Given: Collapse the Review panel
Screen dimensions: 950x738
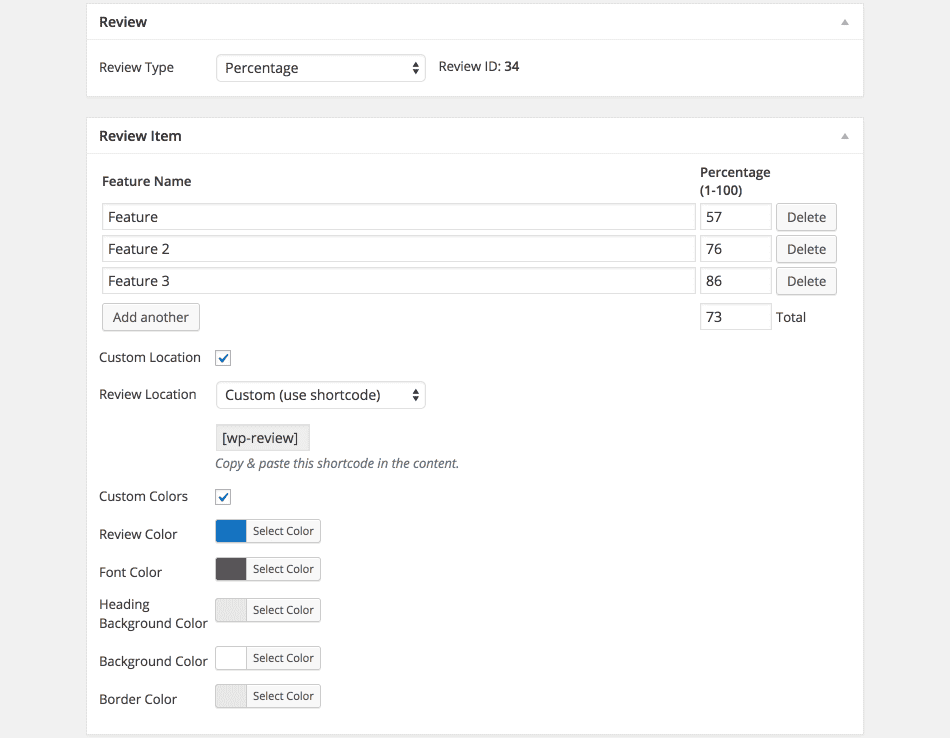Looking at the screenshot, I should tap(843, 21).
